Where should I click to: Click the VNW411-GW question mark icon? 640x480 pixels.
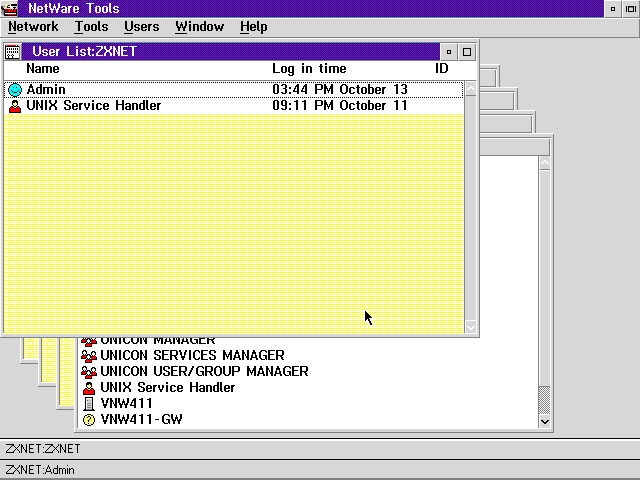tap(89, 420)
